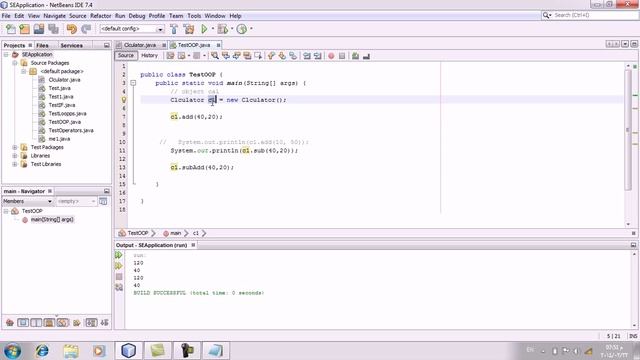Toggle Sort by Name in Navigator bottom bar
Screen dimensions: 640x360
(91, 323)
